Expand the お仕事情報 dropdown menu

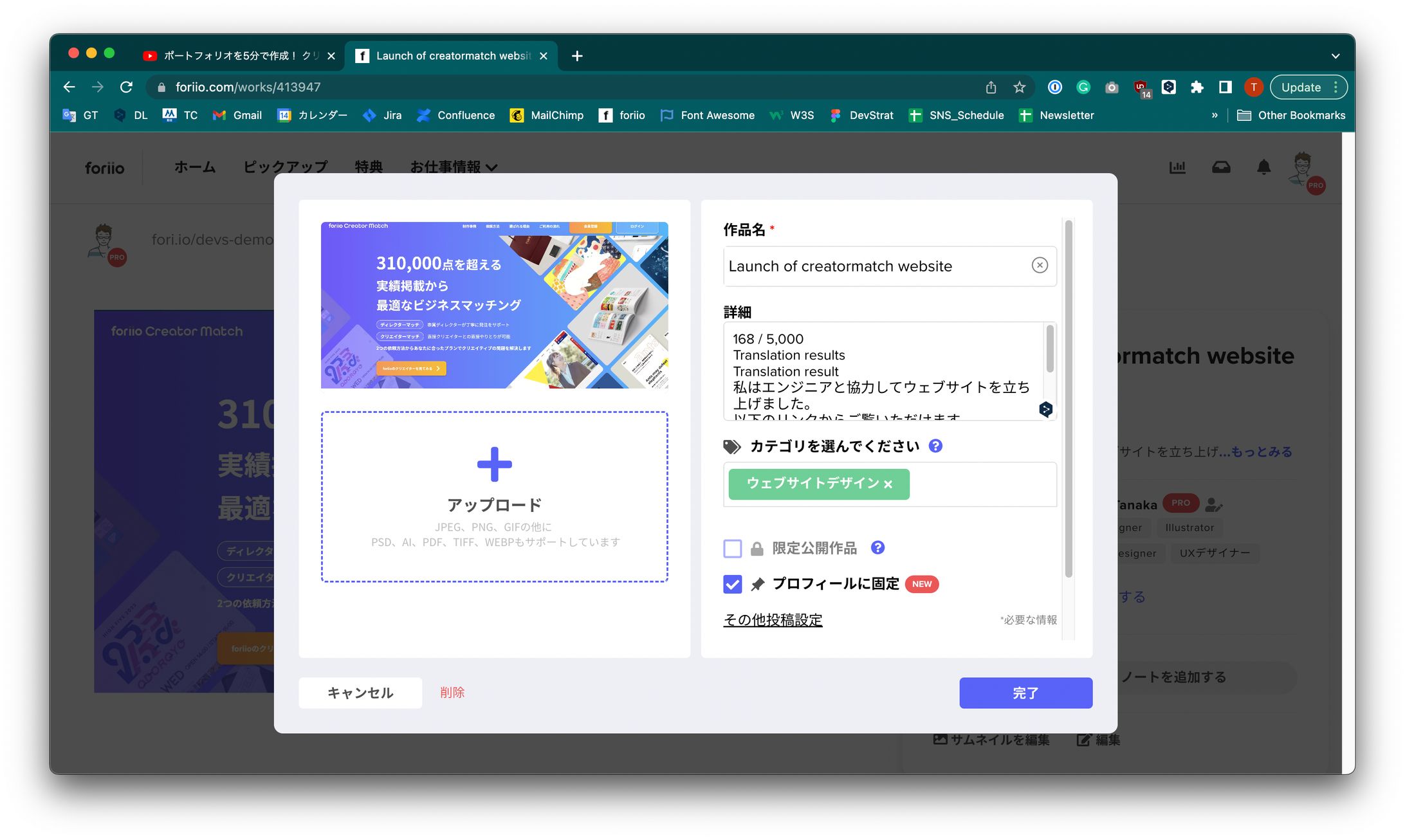pyautogui.click(x=454, y=167)
